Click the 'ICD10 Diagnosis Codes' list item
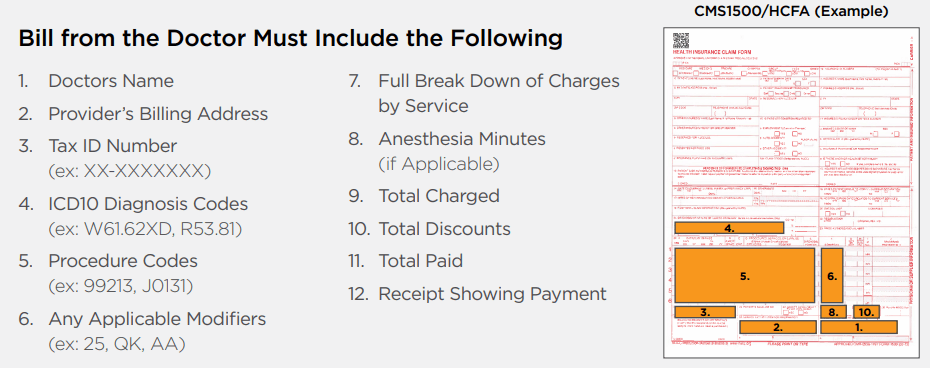The image size is (930, 368). coord(148,204)
